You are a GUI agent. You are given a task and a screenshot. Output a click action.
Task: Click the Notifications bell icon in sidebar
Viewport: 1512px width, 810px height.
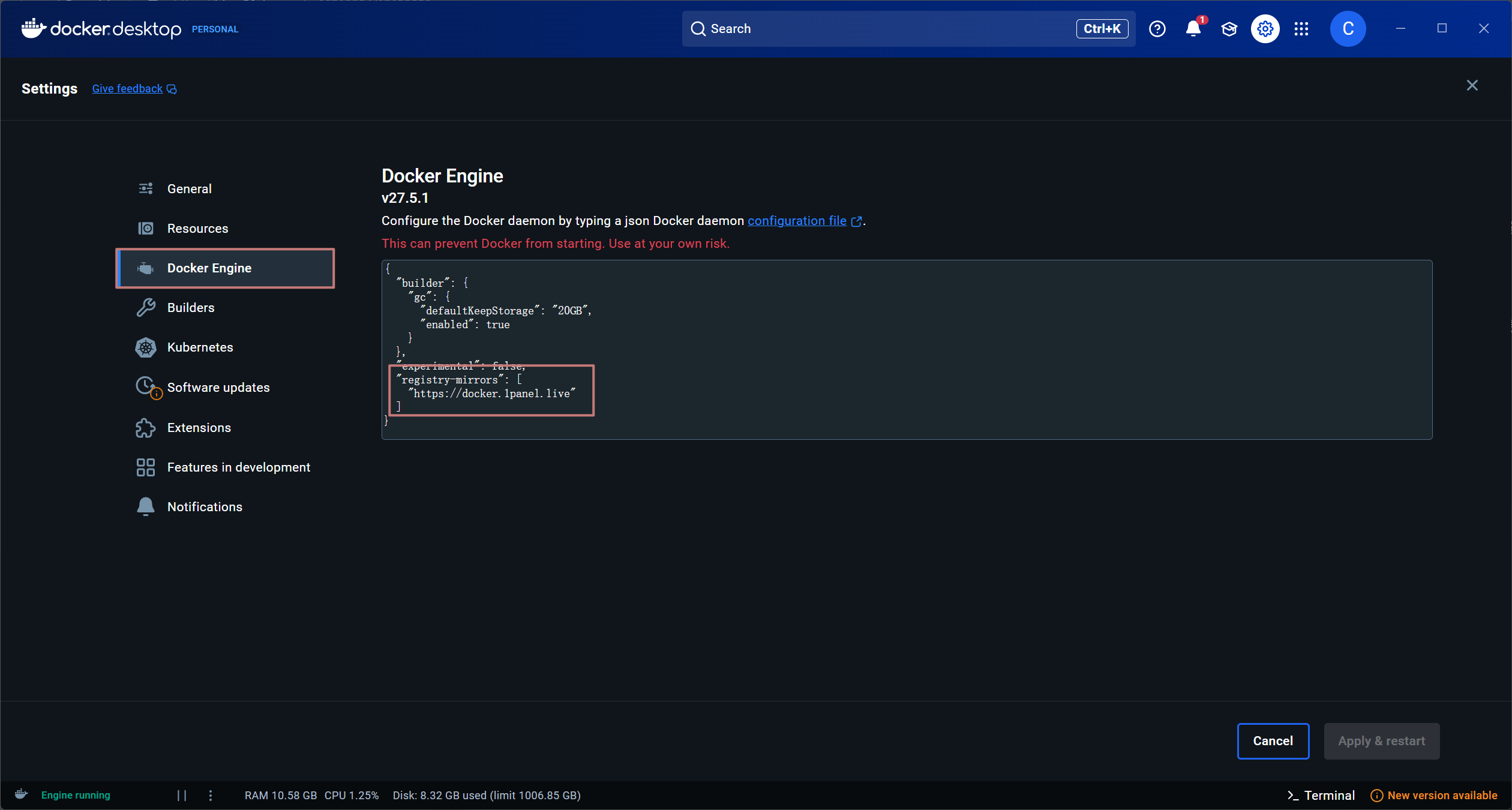(x=146, y=507)
